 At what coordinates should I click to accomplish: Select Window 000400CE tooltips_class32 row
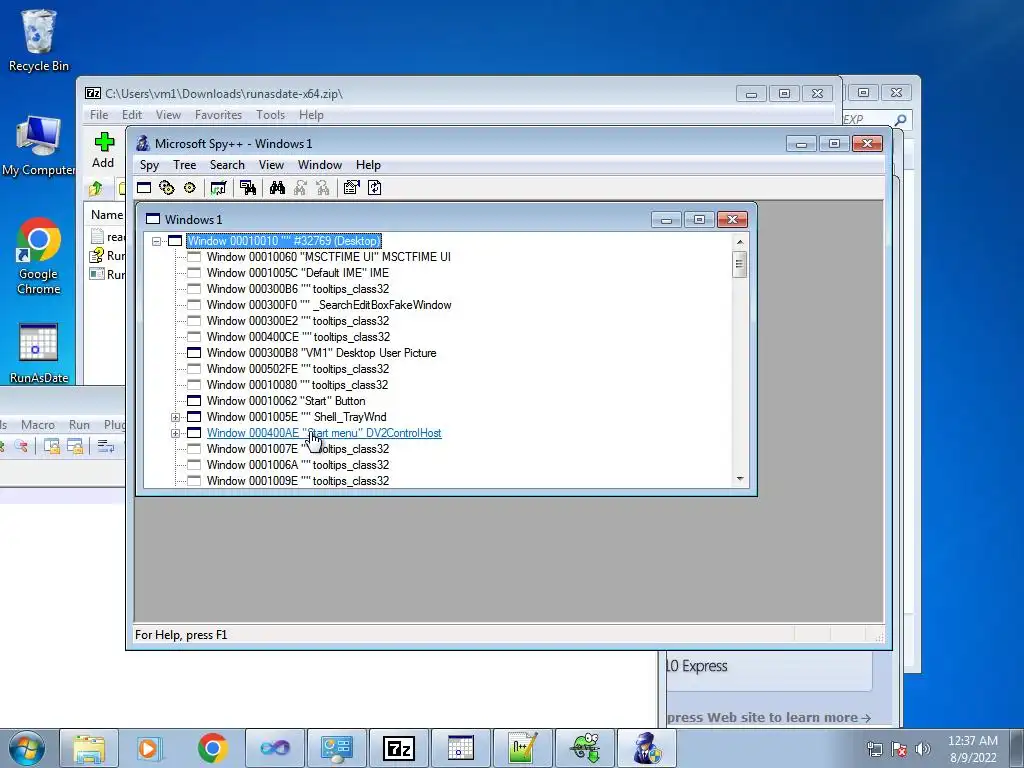pos(298,337)
